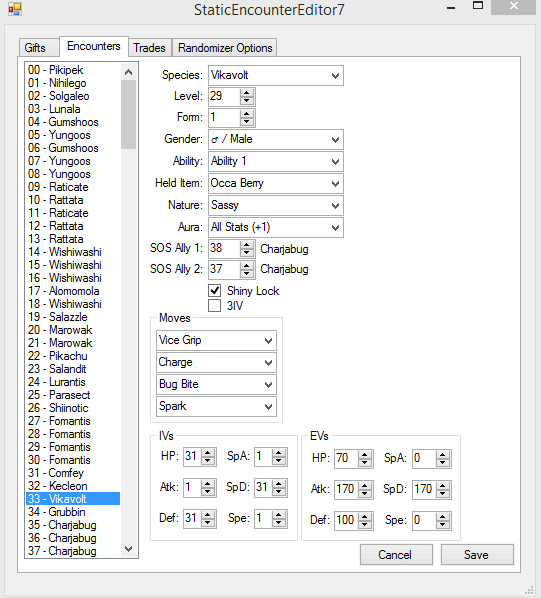Screen dimensions: 541x598
Task: Select list entry 31 - Comfey
Action: (x=72, y=473)
